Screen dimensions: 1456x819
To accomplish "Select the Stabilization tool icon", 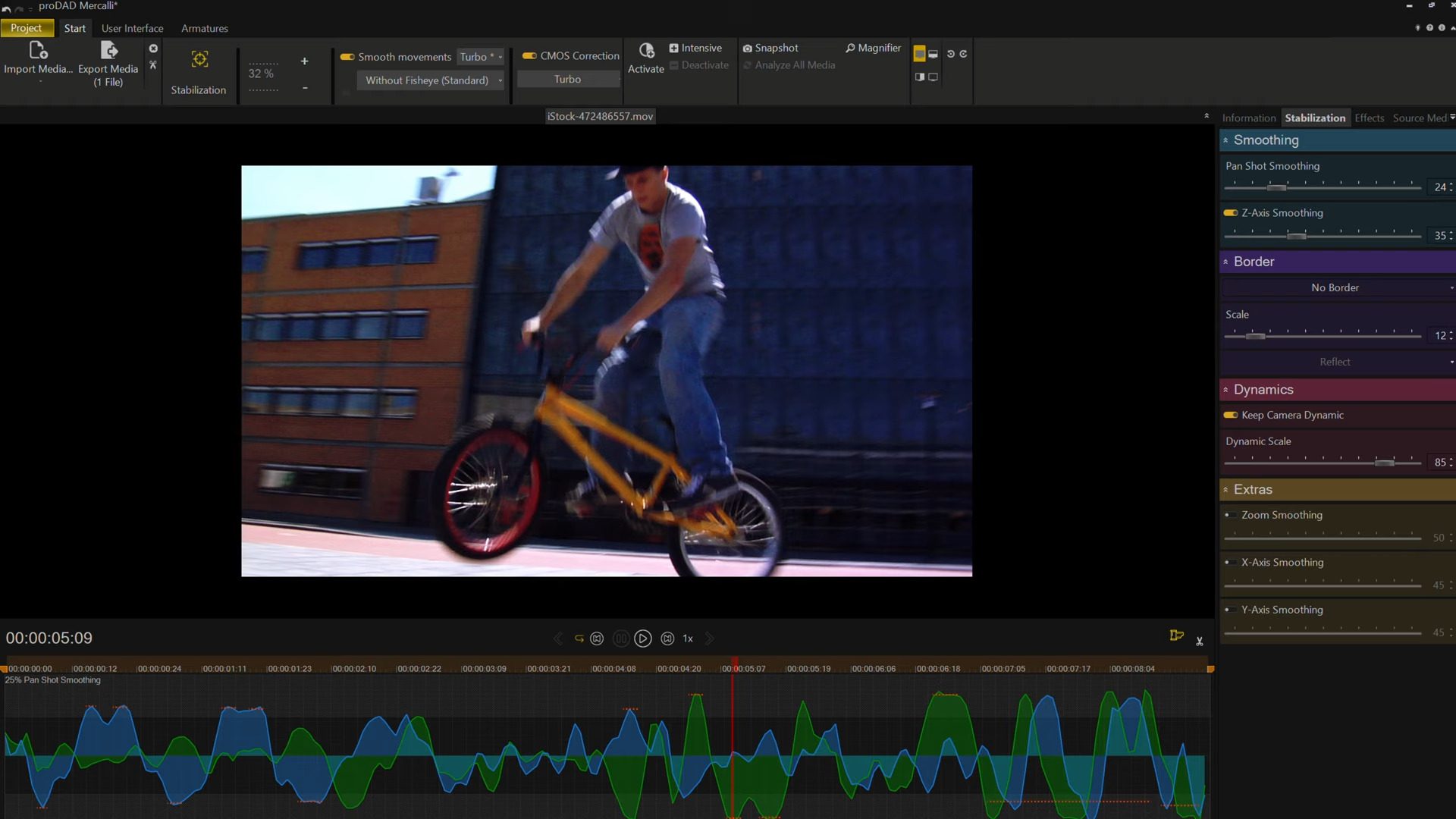I will 199,59.
